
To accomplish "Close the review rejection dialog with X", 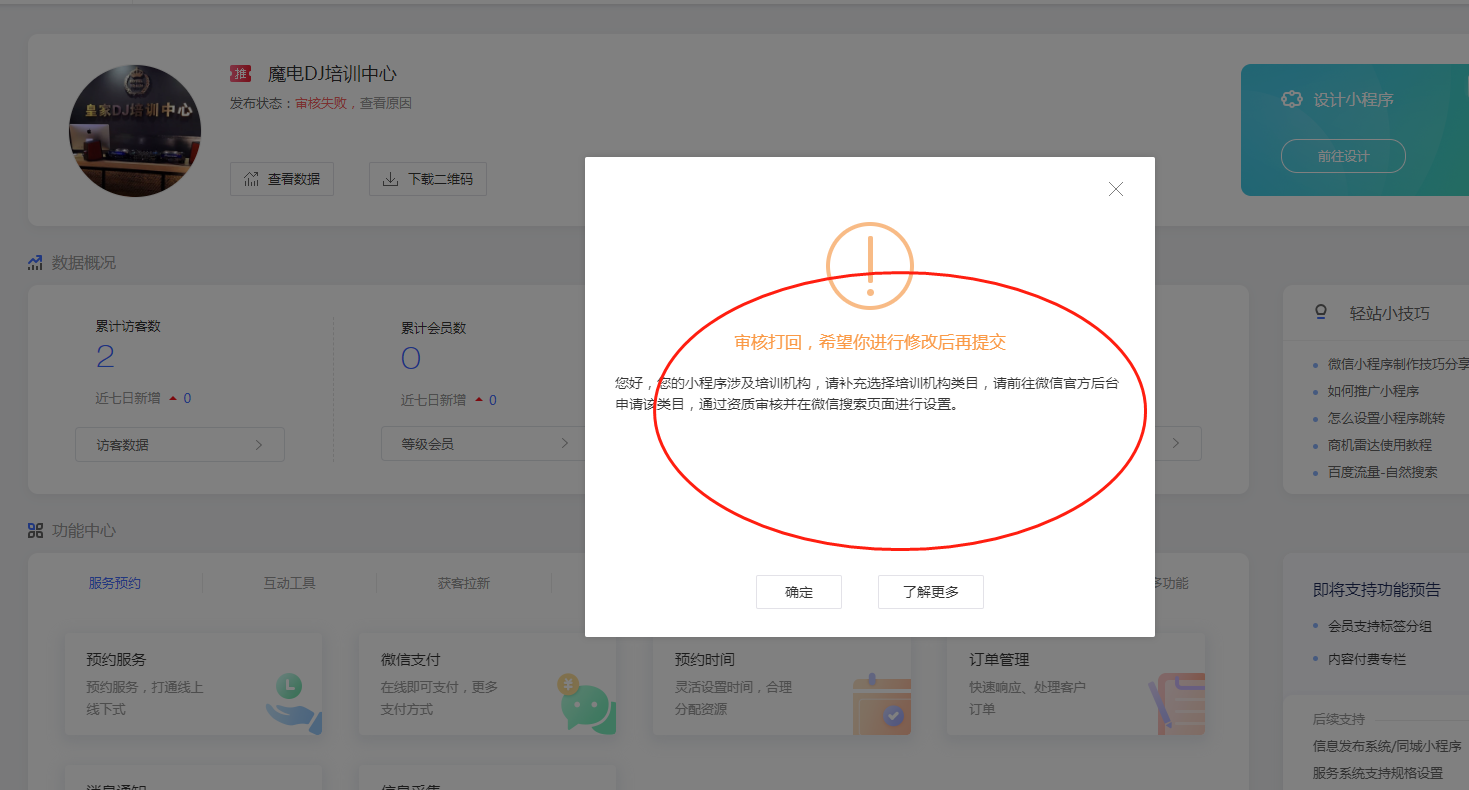I will [1116, 189].
